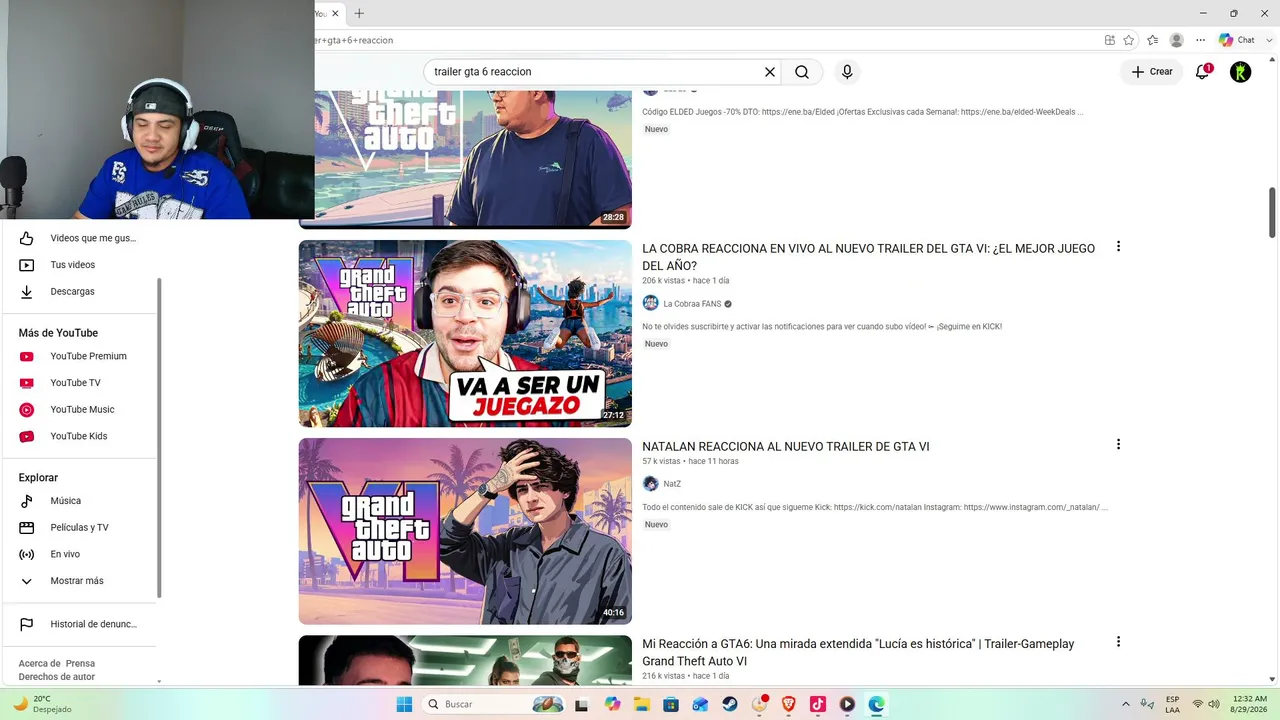Screen dimensions: 1280x720
Task: Click the taskbar Buscar search box
Action: 494,704
